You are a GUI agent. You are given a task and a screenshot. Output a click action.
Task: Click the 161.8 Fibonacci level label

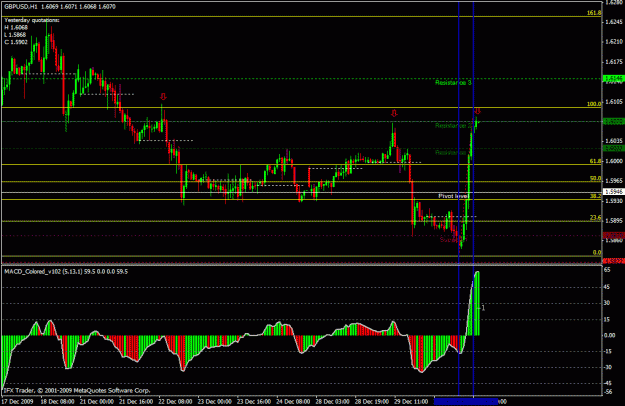click(594, 13)
